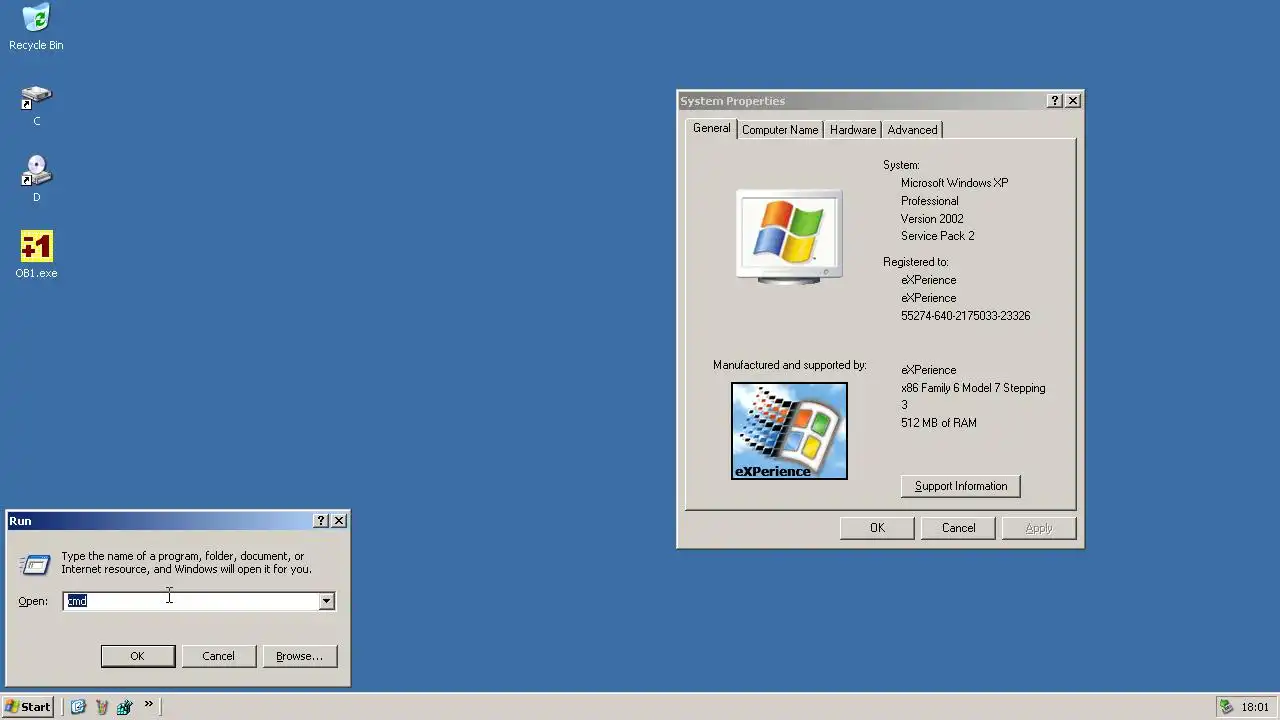1280x720 pixels.
Task: Click the product ID 55274-640-2175033-23326
Action: coord(965,316)
